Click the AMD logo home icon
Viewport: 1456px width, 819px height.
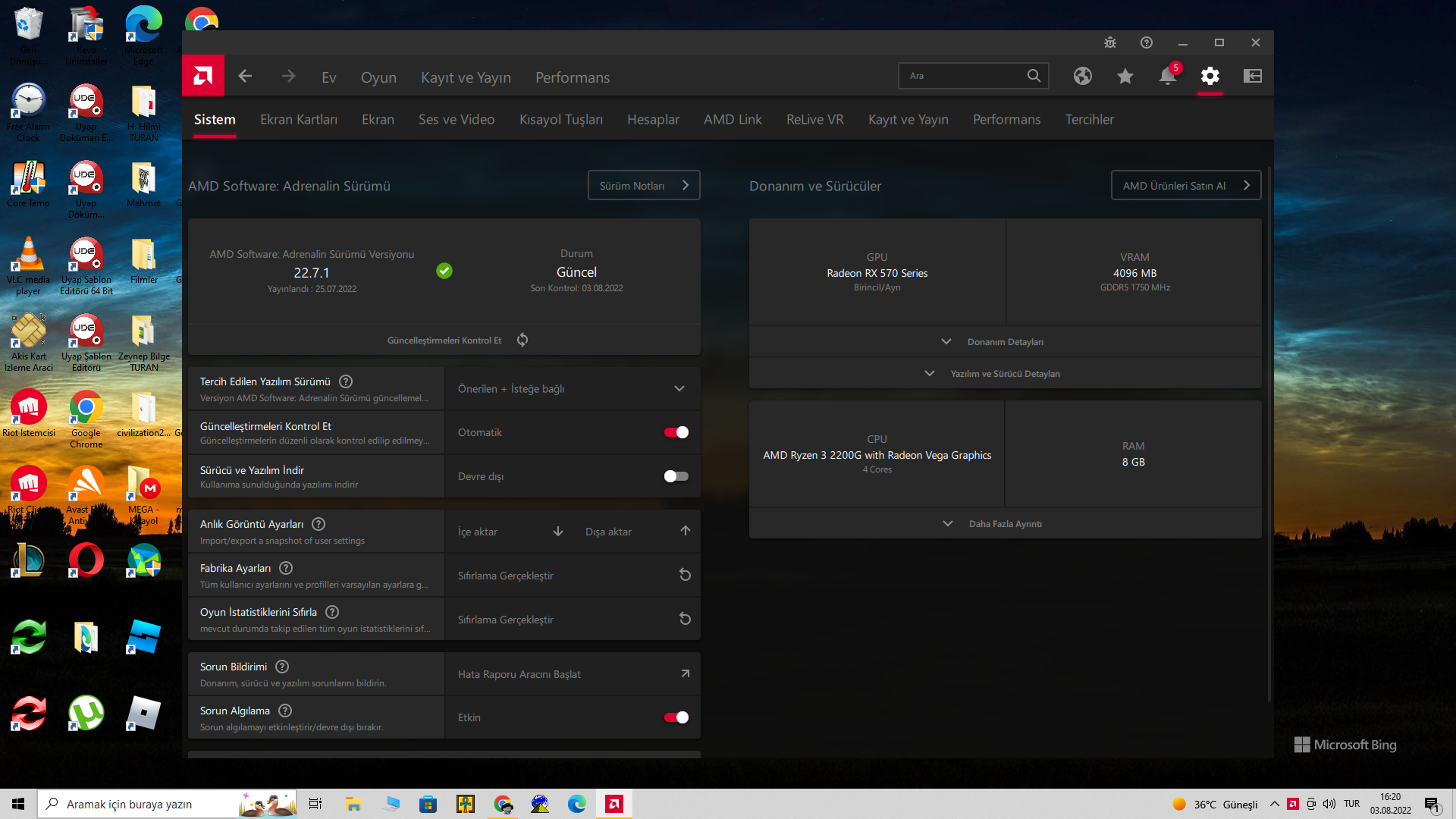coord(203,76)
